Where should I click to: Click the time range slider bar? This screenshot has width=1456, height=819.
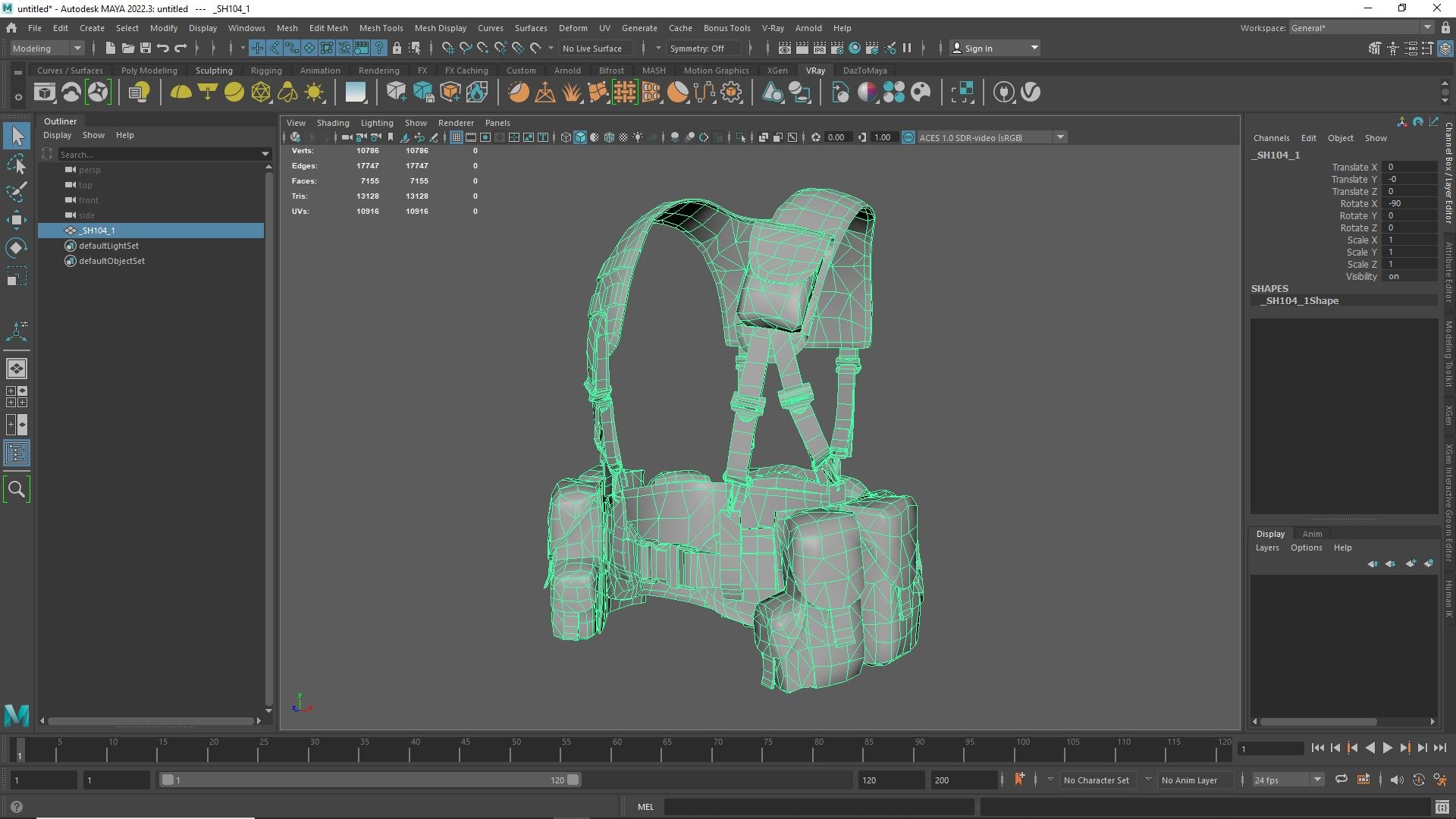point(370,780)
